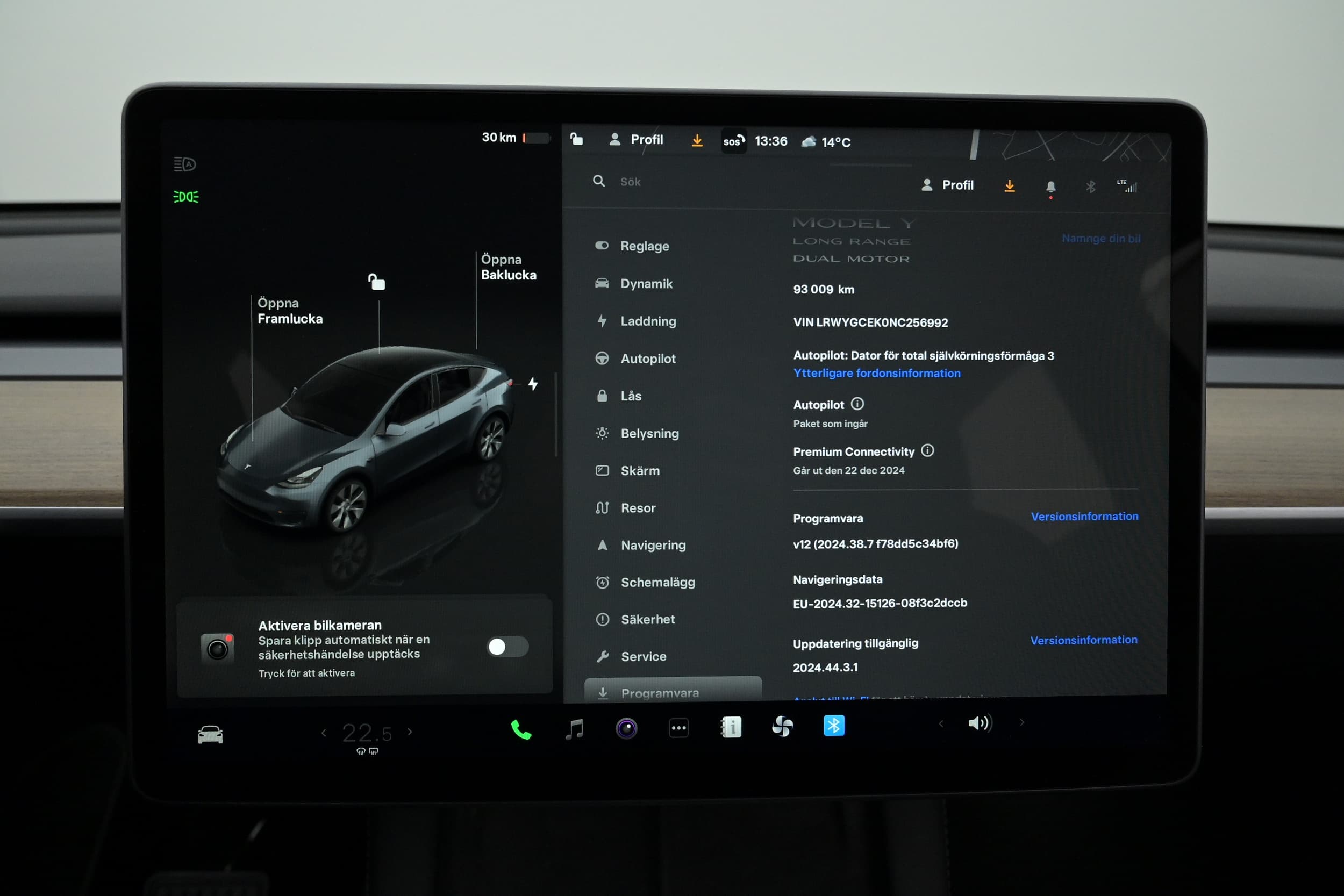The height and width of the screenshot is (896, 1344).
Task: Tap the LTE signal strength icon
Action: tap(1127, 186)
